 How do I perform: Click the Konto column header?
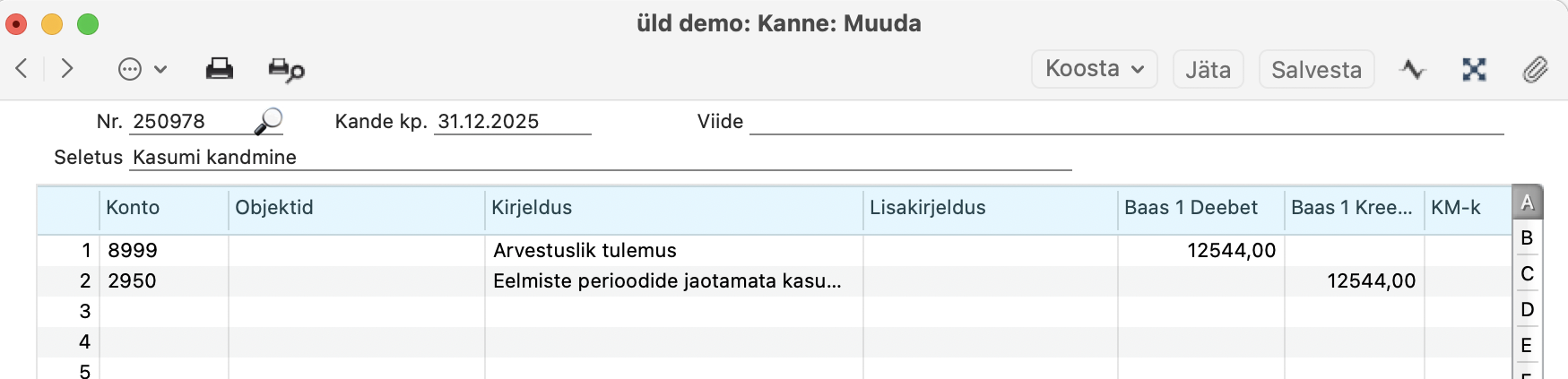point(163,208)
